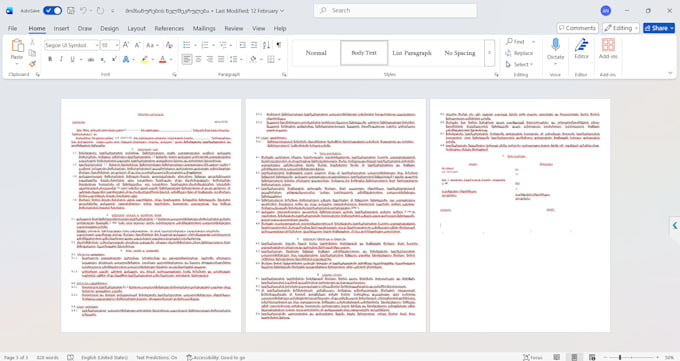Switch to the Review tab

pyautogui.click(x=234, y=28)
